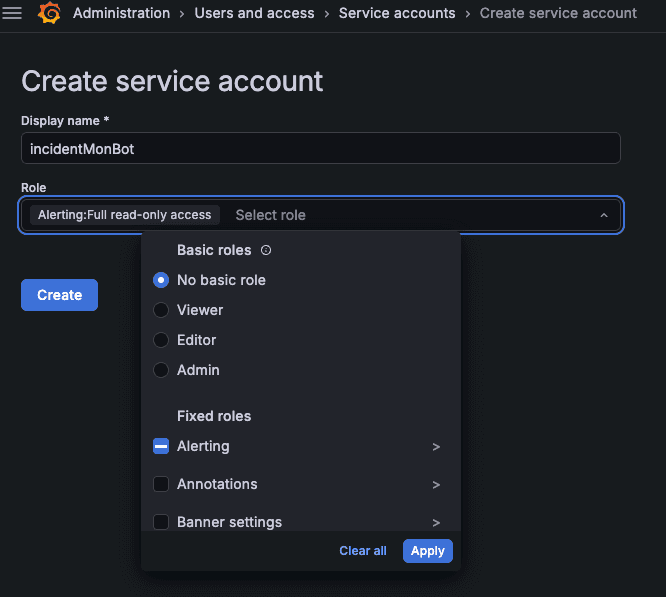666x597 pixels.
Task: Select the Editor basic role
Action: 161,340
